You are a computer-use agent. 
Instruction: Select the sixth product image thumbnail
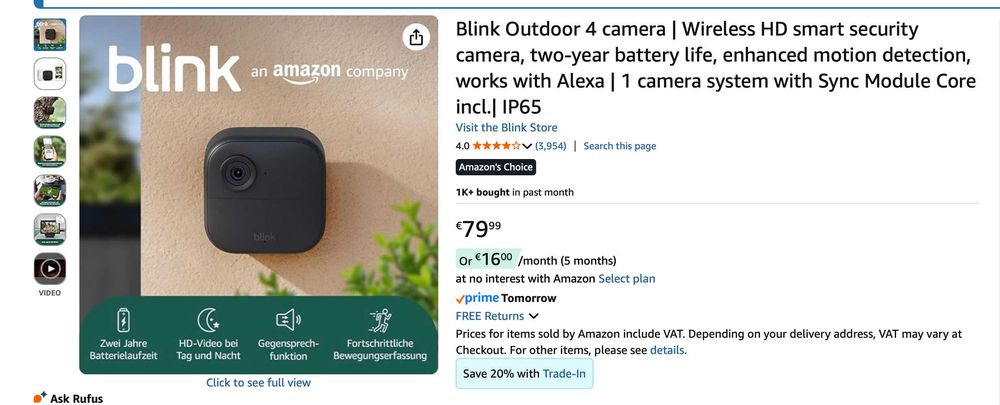[x=50, y=229]
